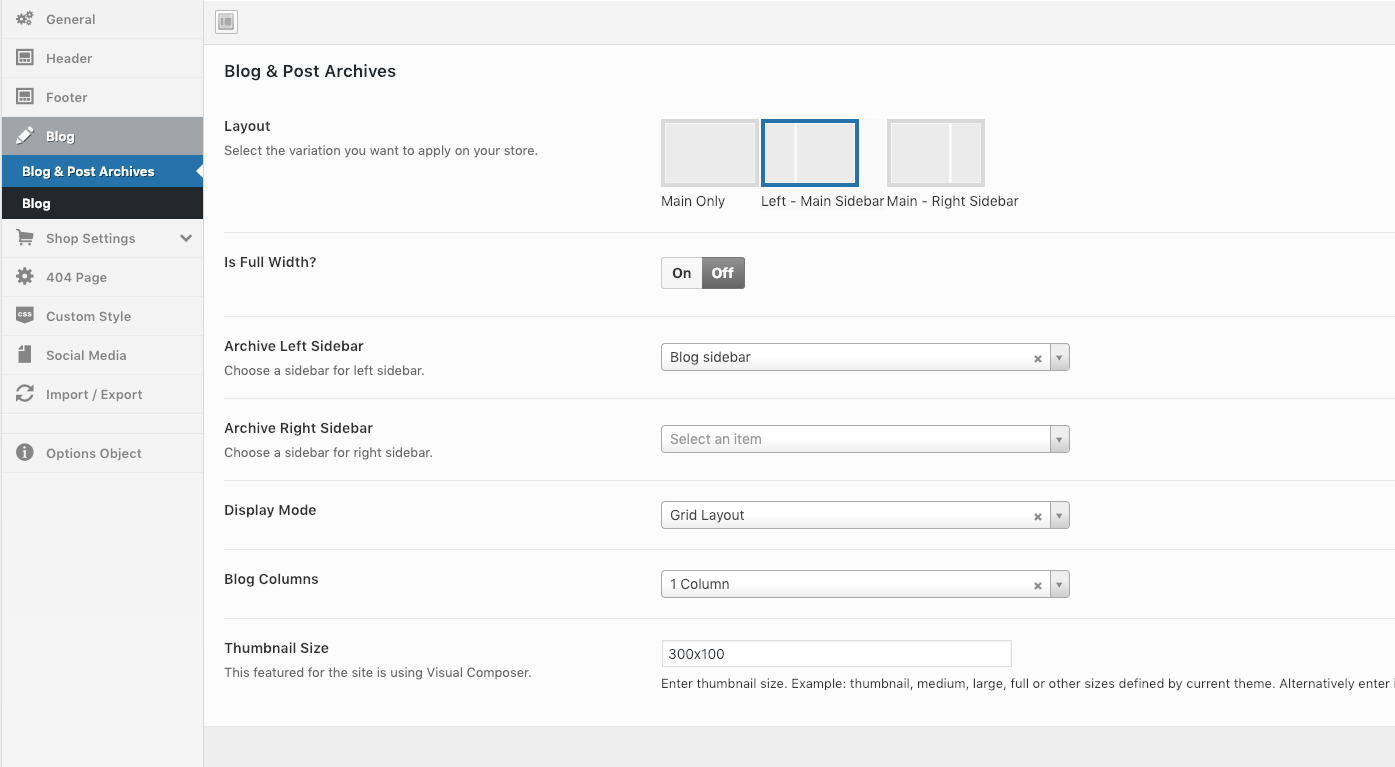Clear the 1 Column selection
This screenshot has width=1395, height=767.
1037,585
